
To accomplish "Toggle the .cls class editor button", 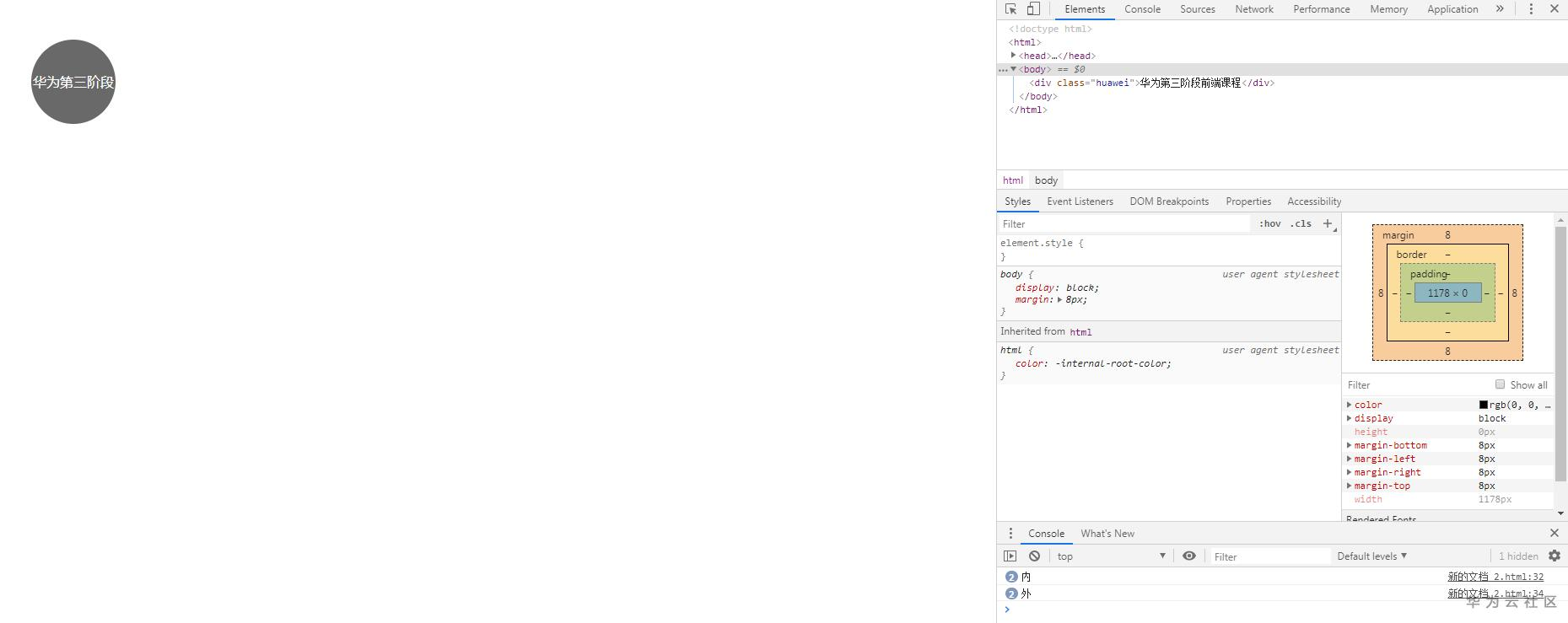I will [1301, 224].
